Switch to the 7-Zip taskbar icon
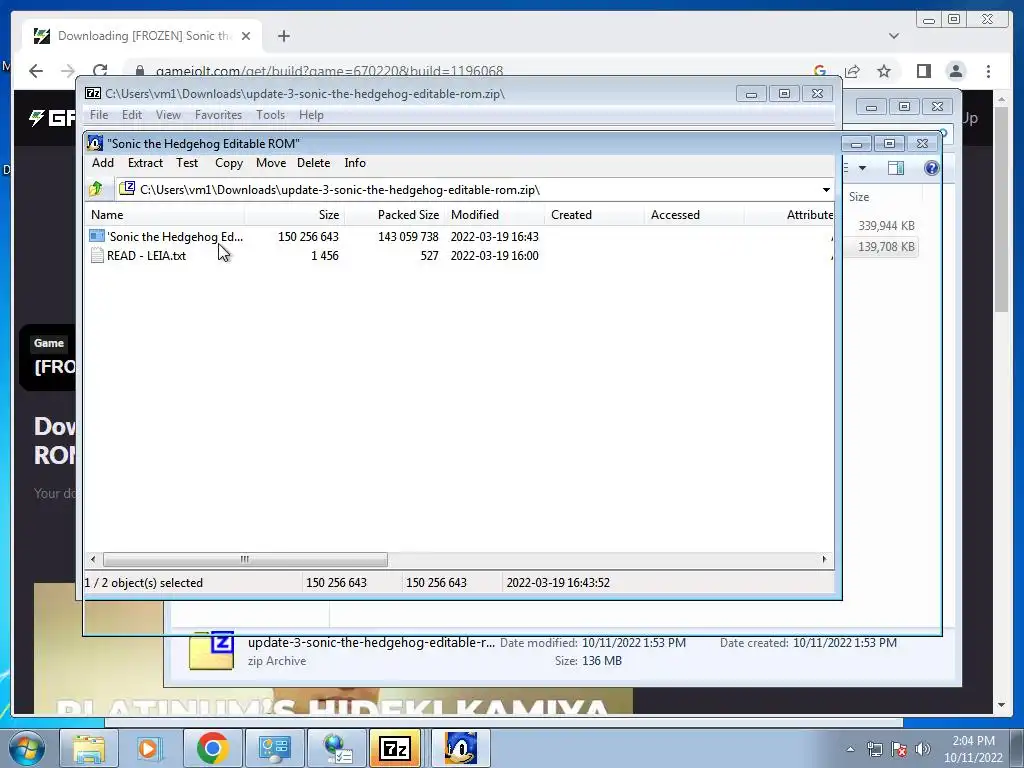This screenshot has width=1024, height=768. tap(395, 748)
